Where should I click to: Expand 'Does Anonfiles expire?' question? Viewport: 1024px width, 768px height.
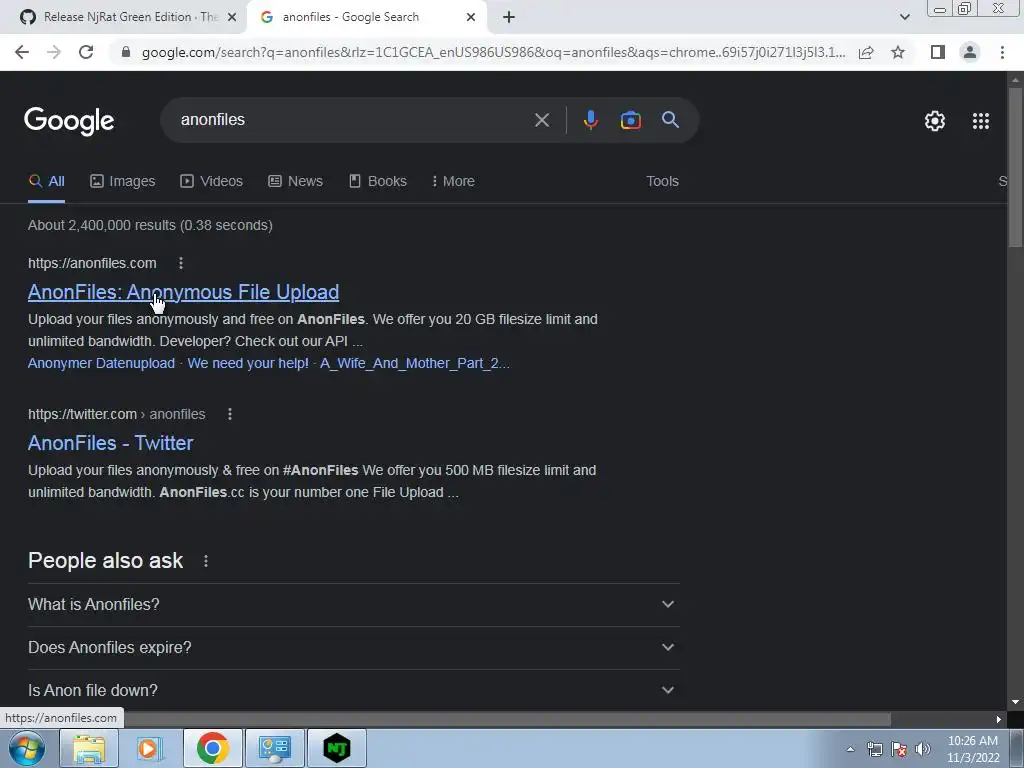click(x=353, y=648)
